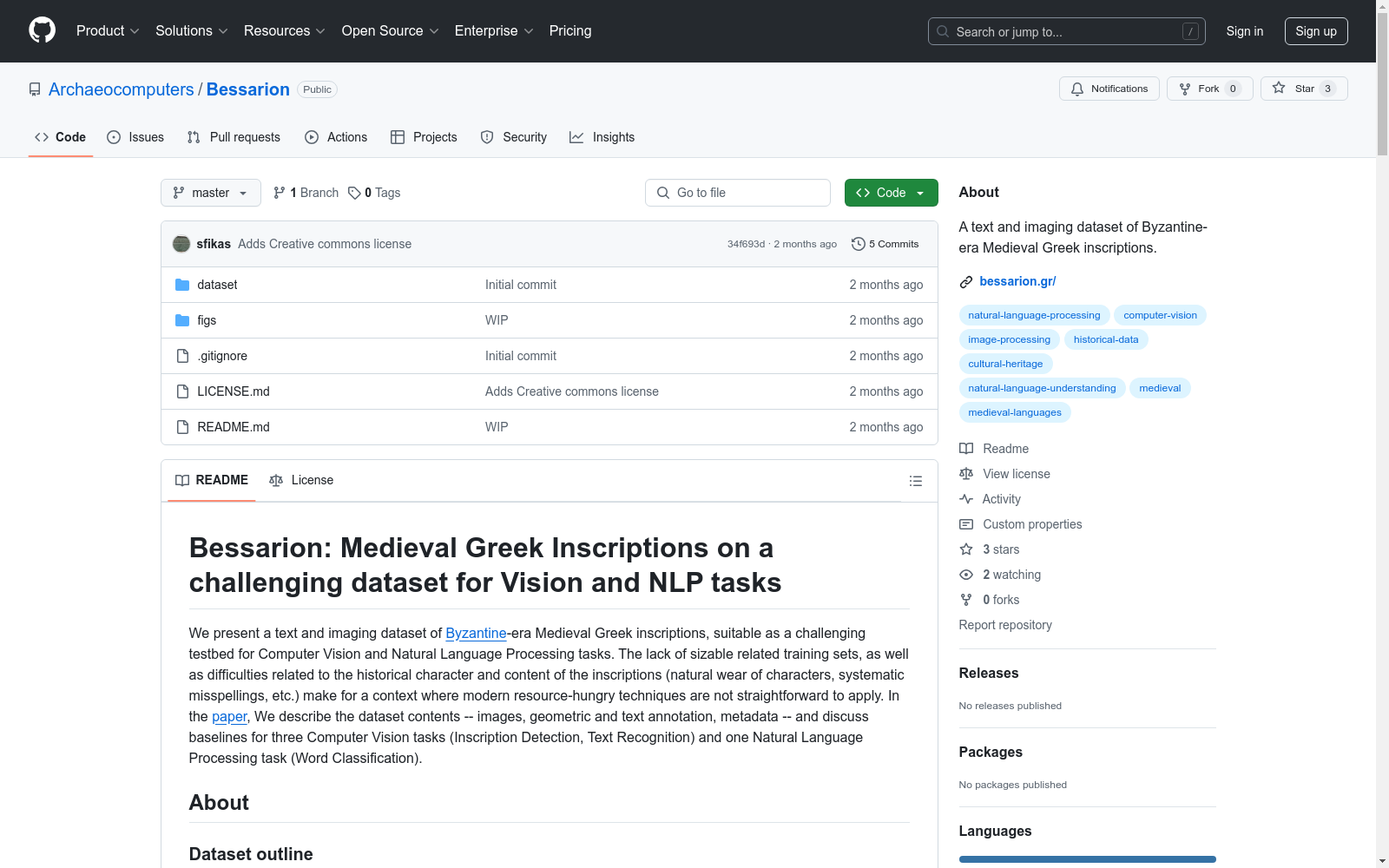Click the magnifier icon in the search box
The height and width of the screenshot is (868, 1389).
click(x=943, y=31)
